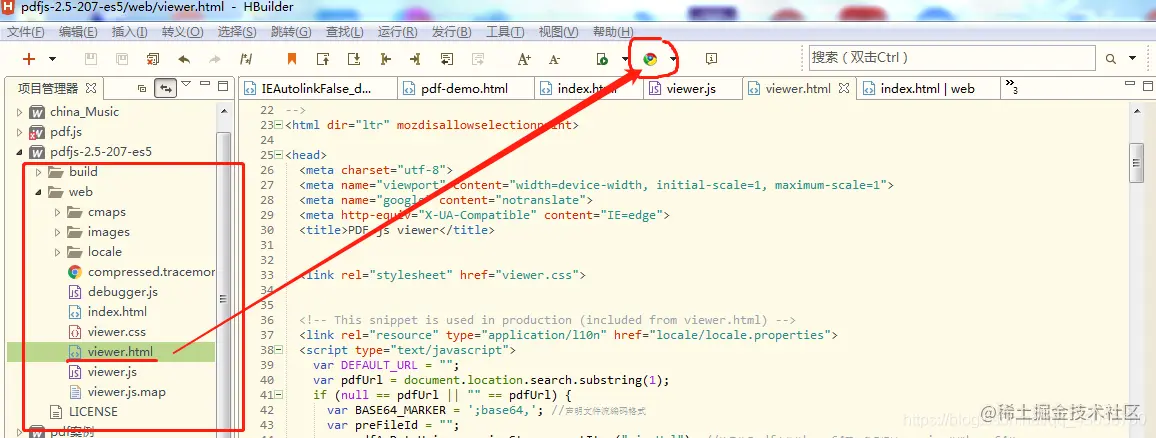The height and width of the screenshot is (438, 1156).
Task: Click the run-in-browser play icon
Action: 602,59
